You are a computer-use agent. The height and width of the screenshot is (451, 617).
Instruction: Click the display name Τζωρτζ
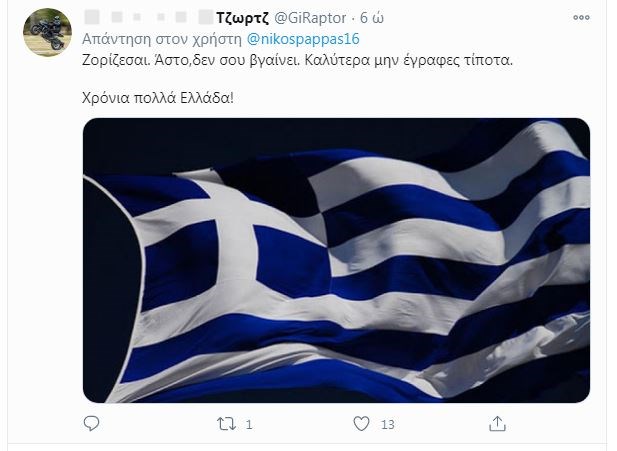[x=242, y=18]
